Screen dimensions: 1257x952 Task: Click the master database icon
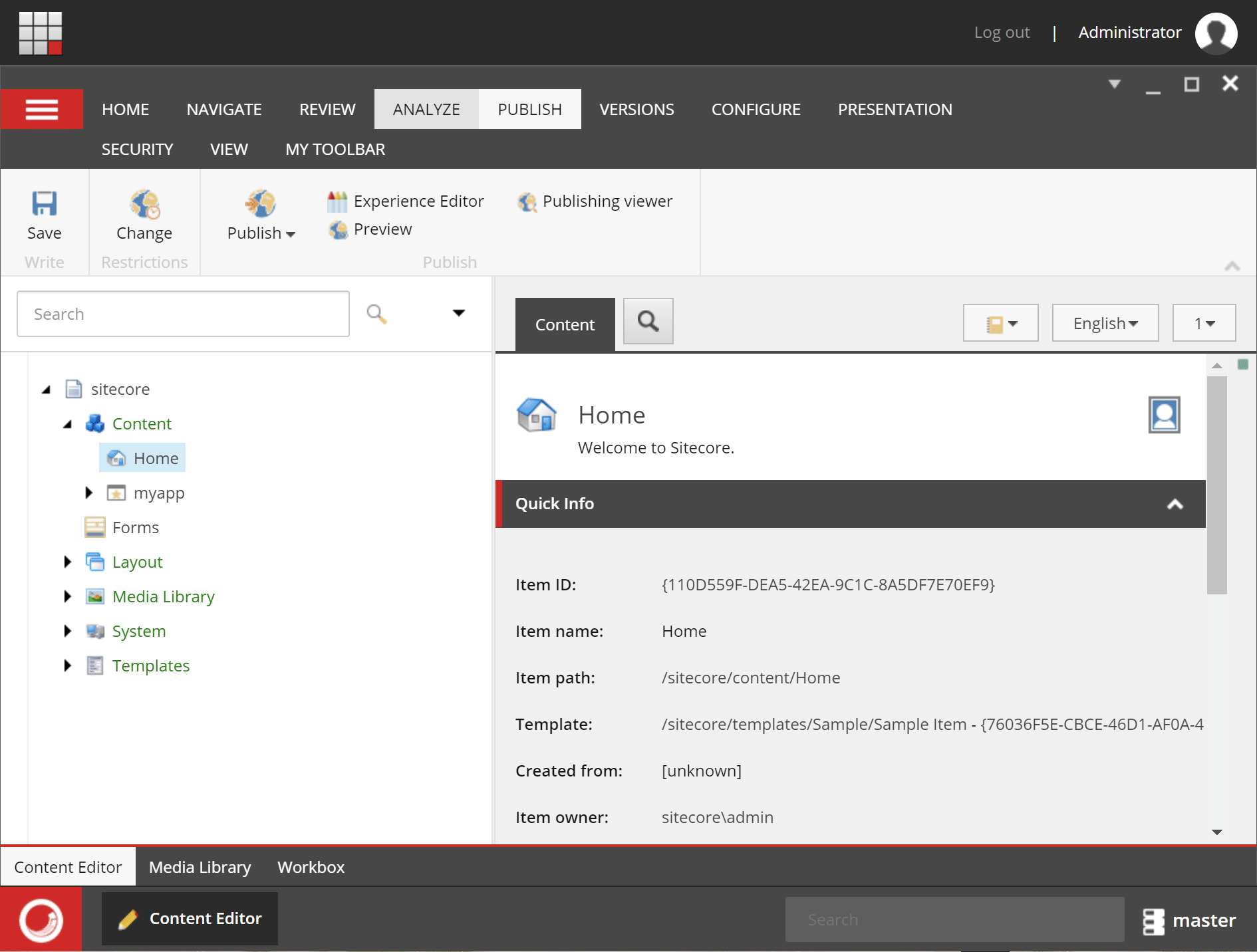pos(1154,921)
